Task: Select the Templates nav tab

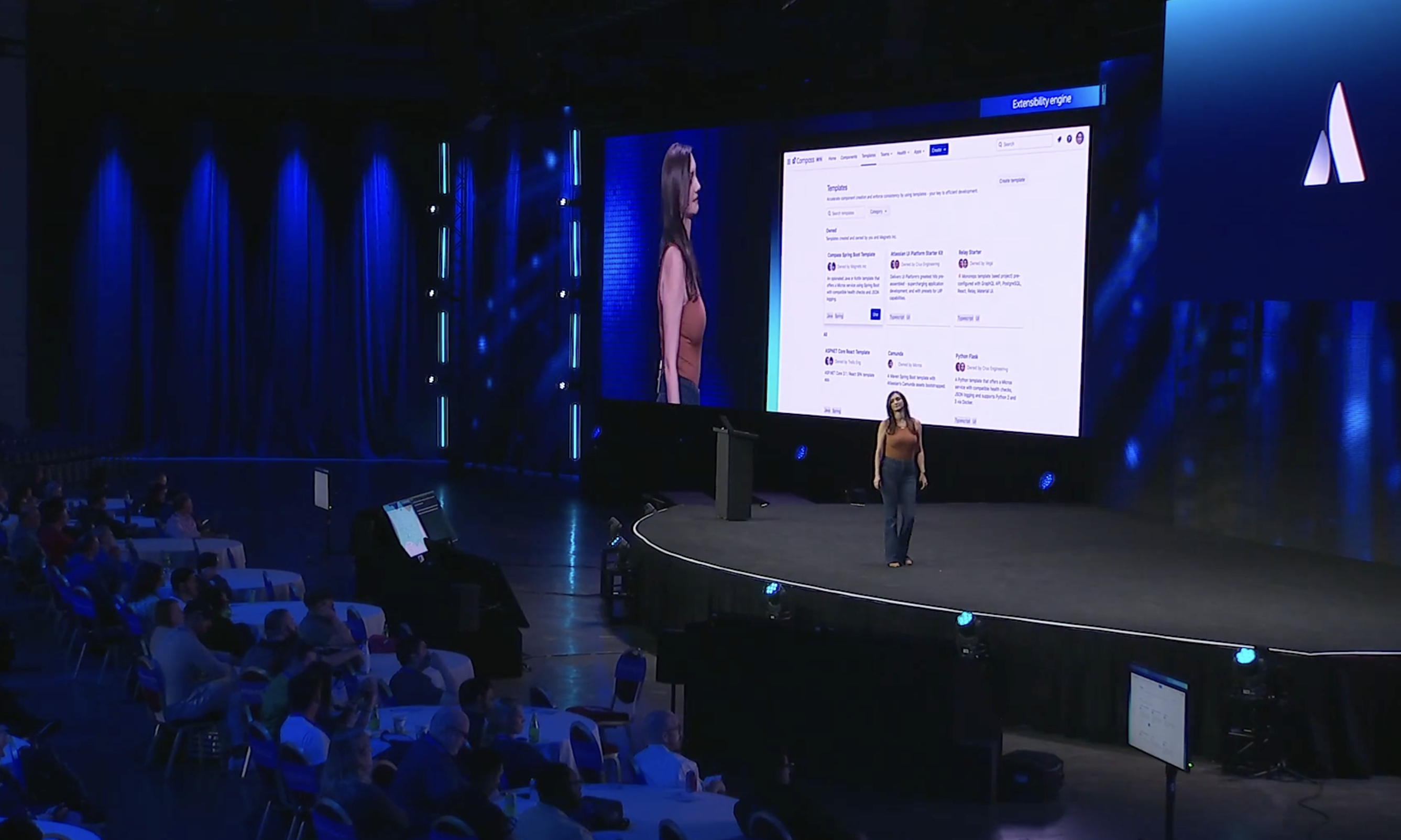Action: [x=869, y=156]
